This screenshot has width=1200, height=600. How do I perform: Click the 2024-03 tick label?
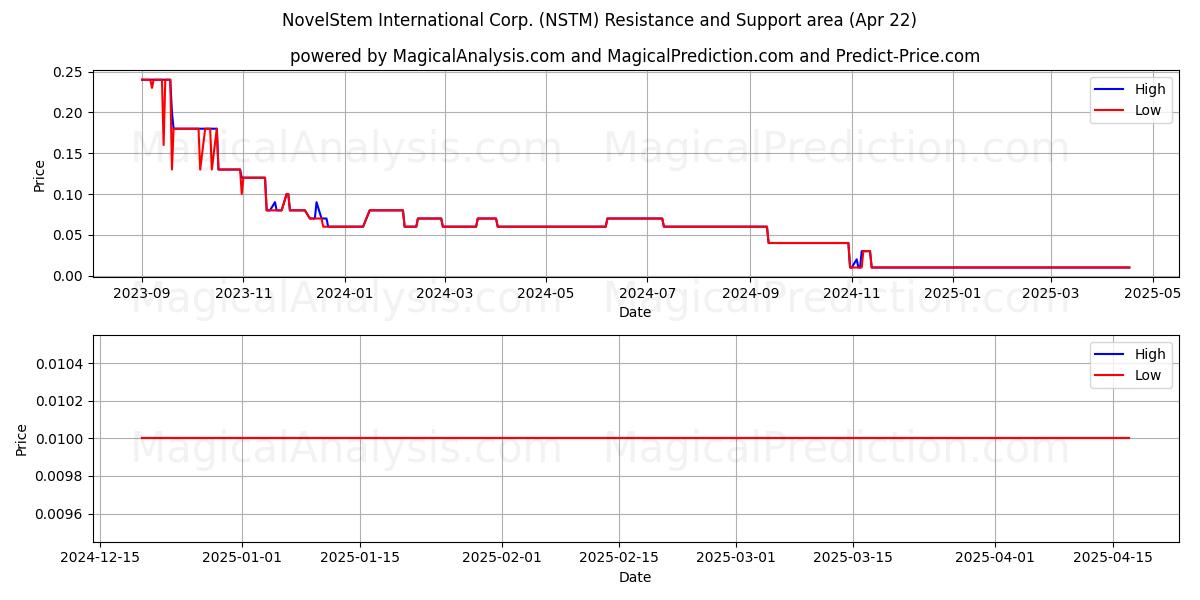click(x=444, y=293)
